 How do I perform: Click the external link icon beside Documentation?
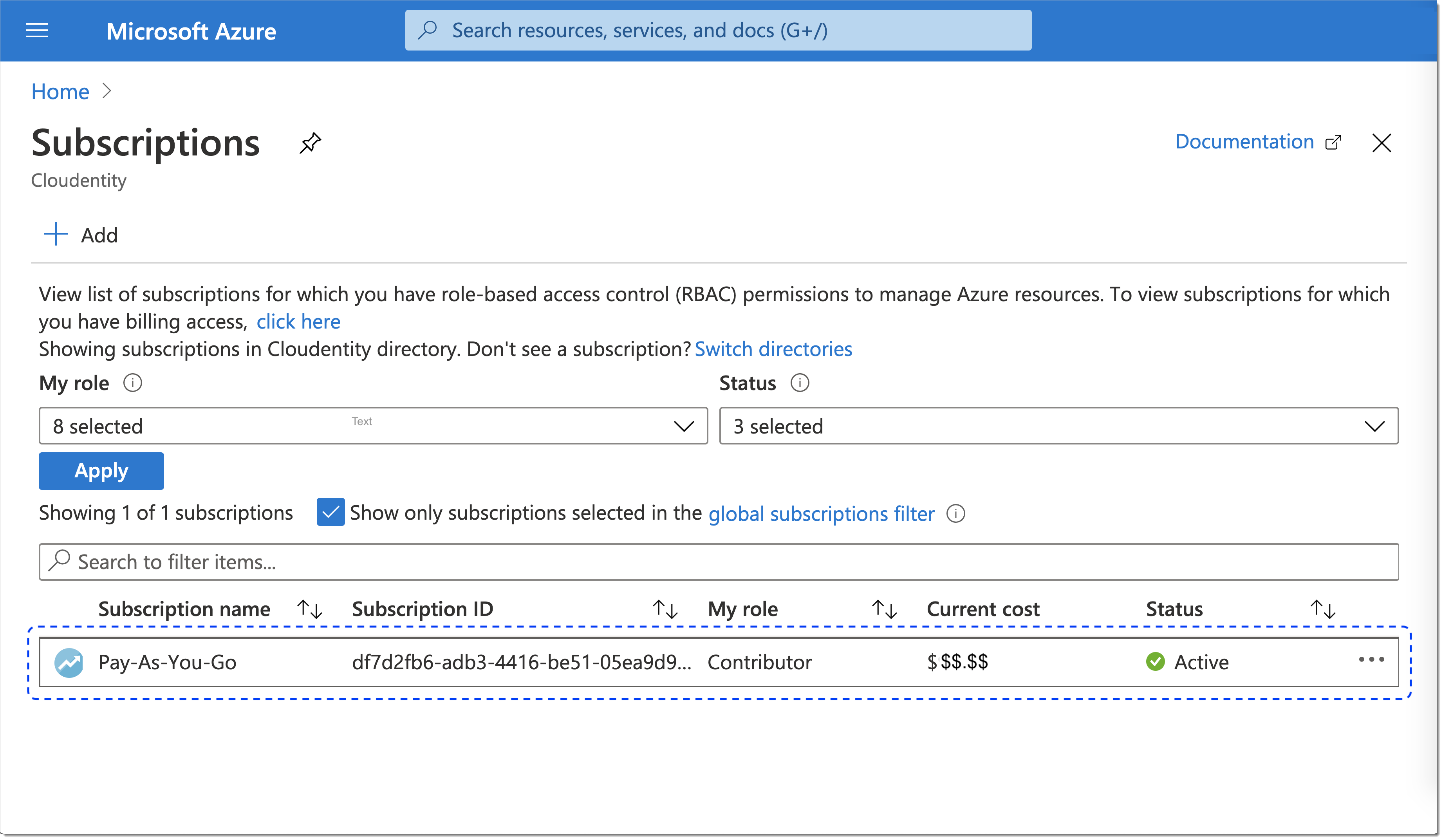[x=1334, y=142]
